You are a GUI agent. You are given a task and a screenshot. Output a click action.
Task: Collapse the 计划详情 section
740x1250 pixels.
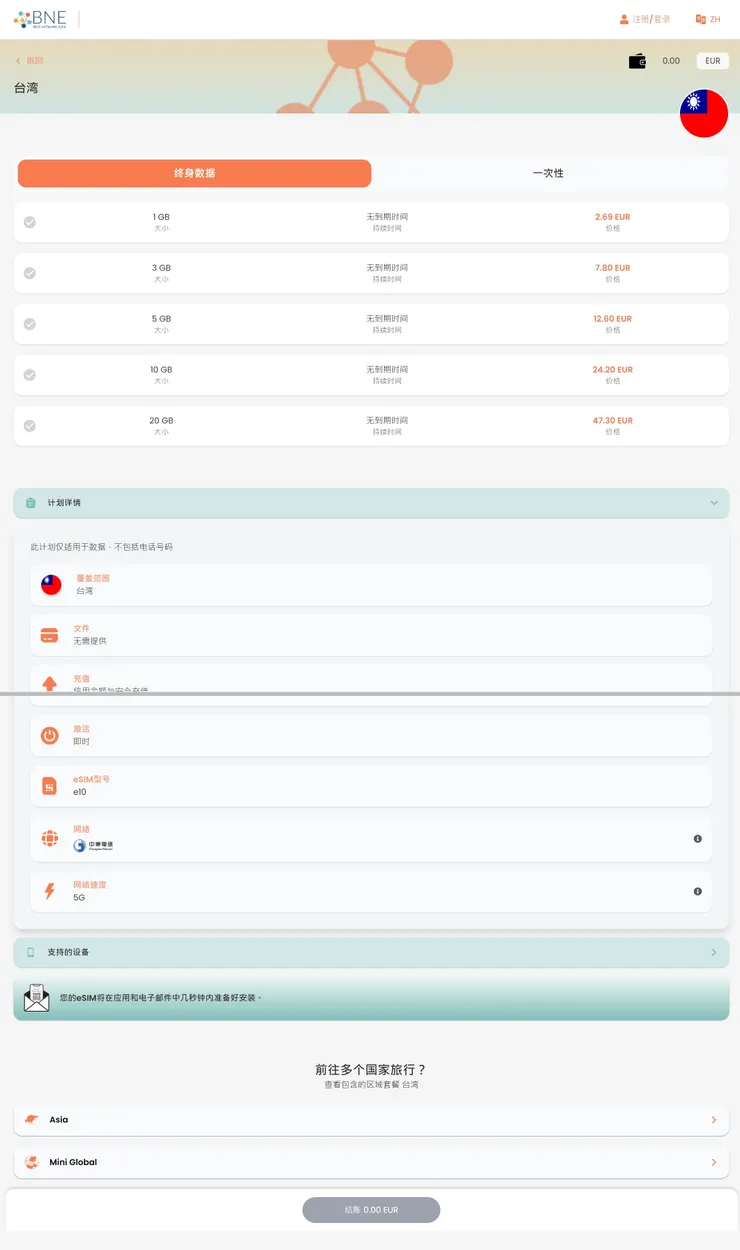click(714, 503)
